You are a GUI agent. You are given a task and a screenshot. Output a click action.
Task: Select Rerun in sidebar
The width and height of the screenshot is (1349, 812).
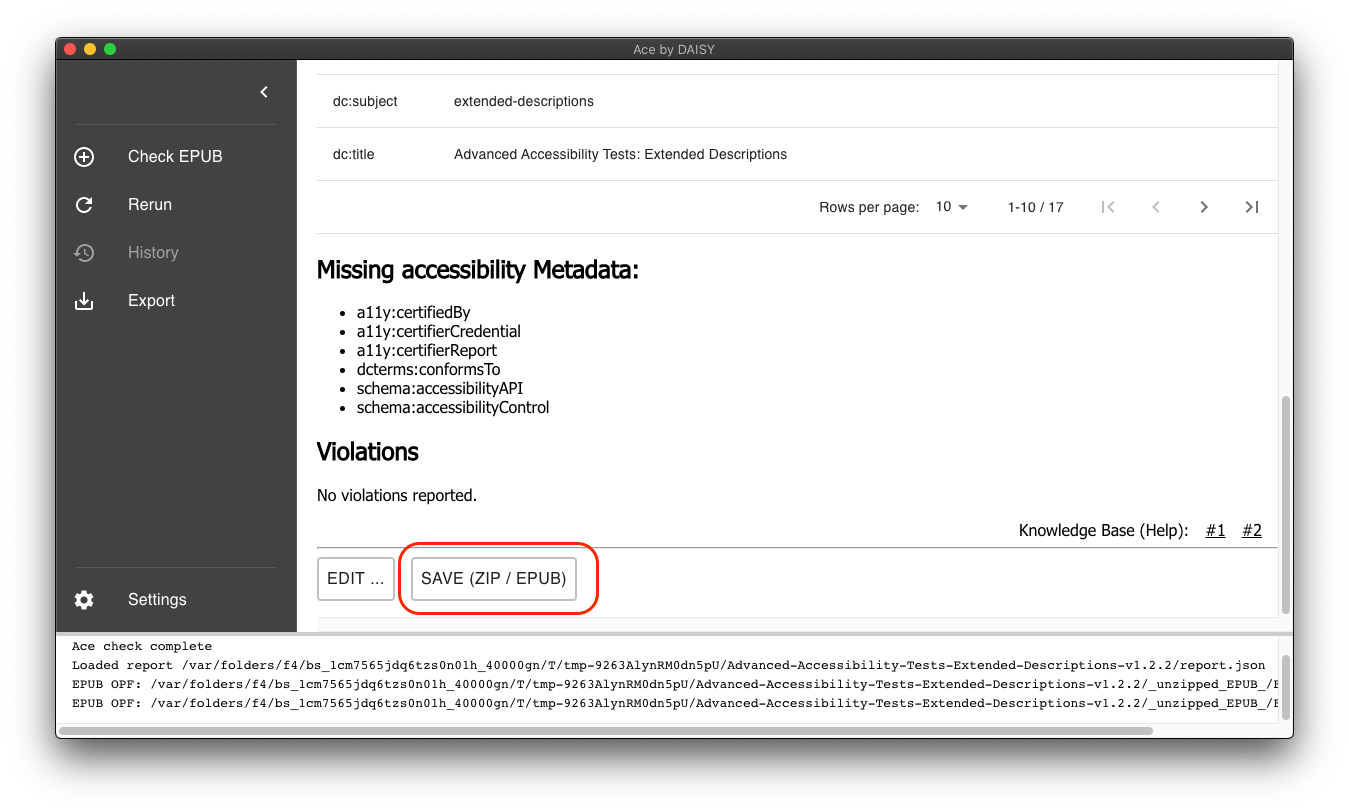[150, 205]
